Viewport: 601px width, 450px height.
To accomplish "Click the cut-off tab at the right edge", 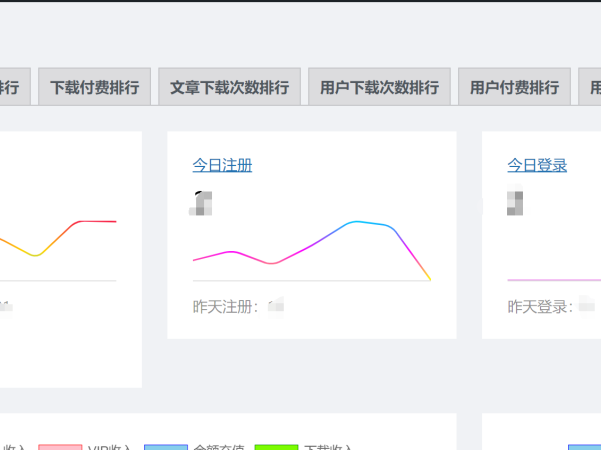I will [x=591, y=87].
